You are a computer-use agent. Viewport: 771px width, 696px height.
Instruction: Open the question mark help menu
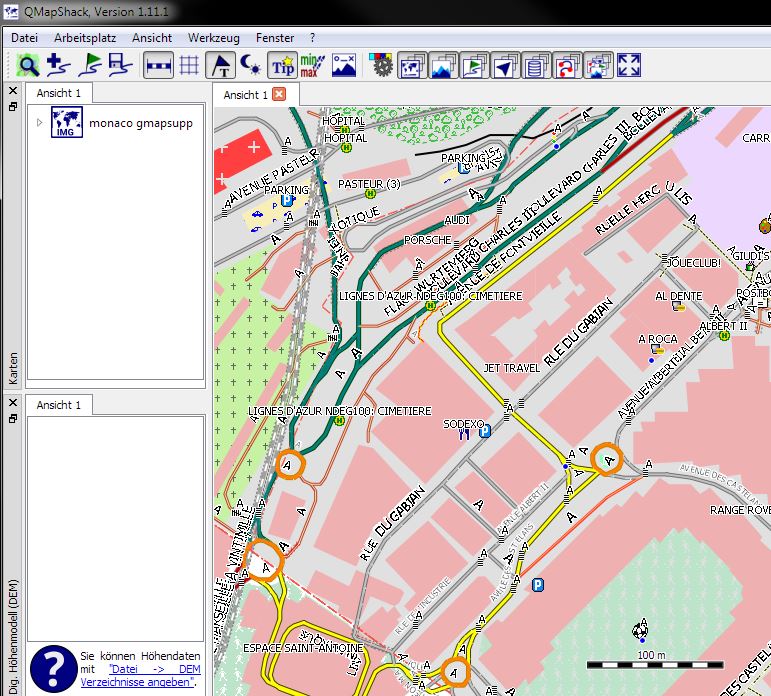(312, 38)
